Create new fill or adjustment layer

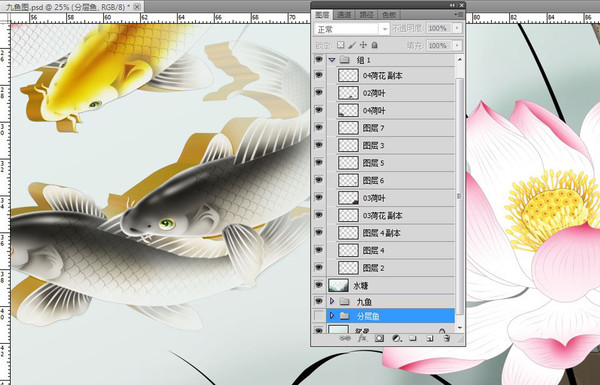coord(397,338)
